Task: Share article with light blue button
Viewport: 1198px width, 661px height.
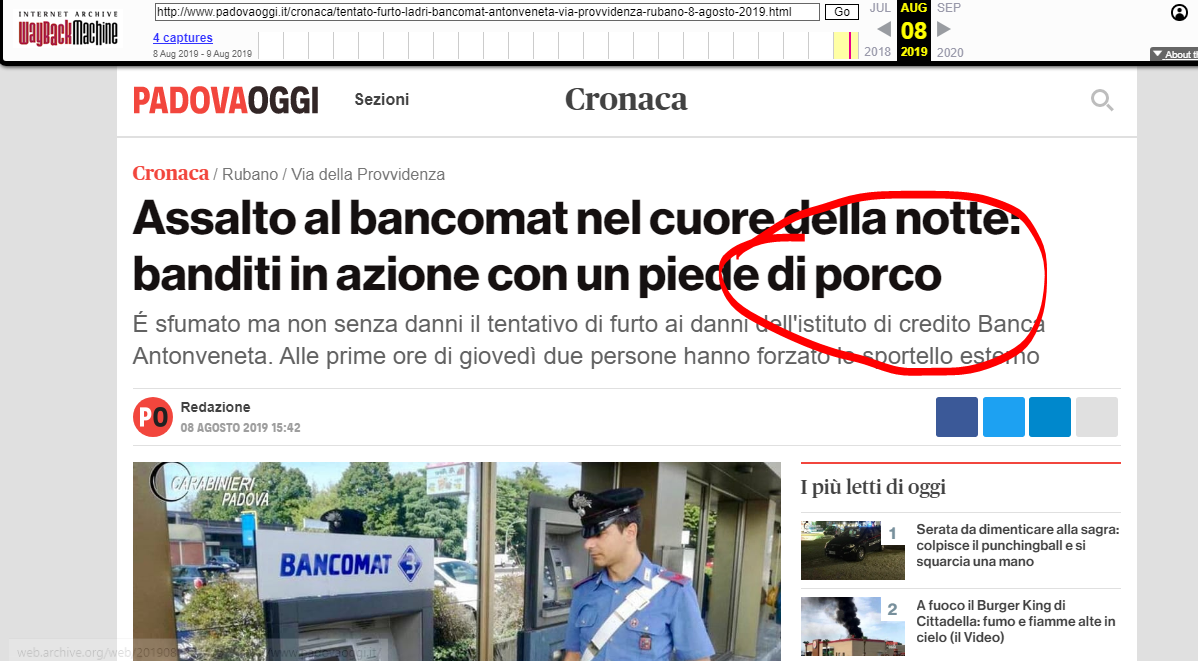Action: tap(1003, 416)
